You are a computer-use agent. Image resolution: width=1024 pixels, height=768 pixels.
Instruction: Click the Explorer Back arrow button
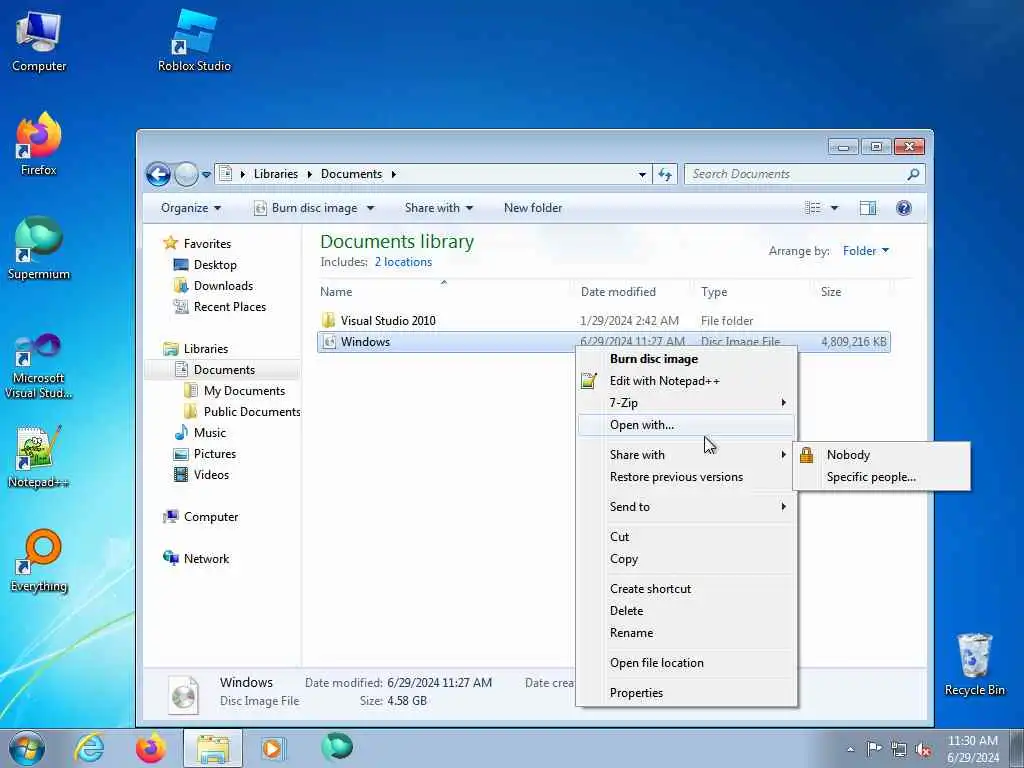point(158,174)
